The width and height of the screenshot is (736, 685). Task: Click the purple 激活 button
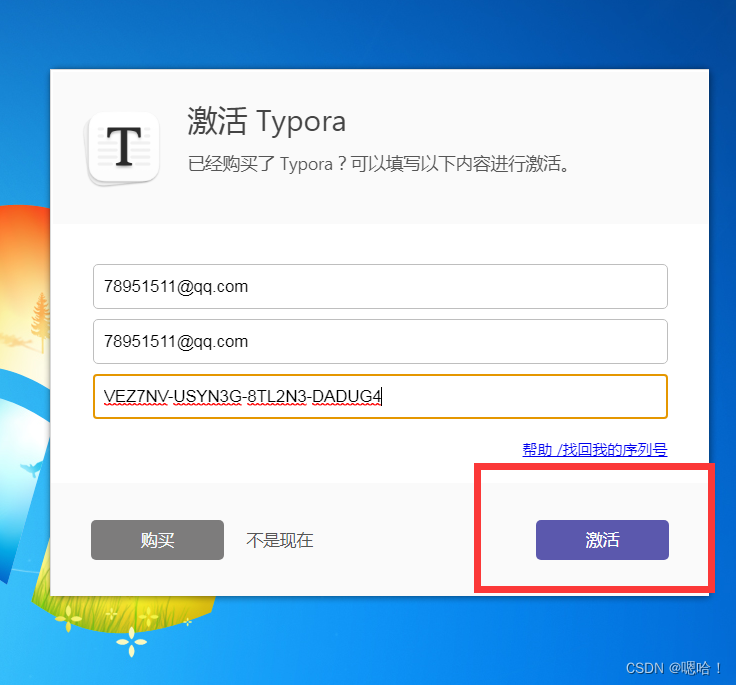(x=602, y=540)
